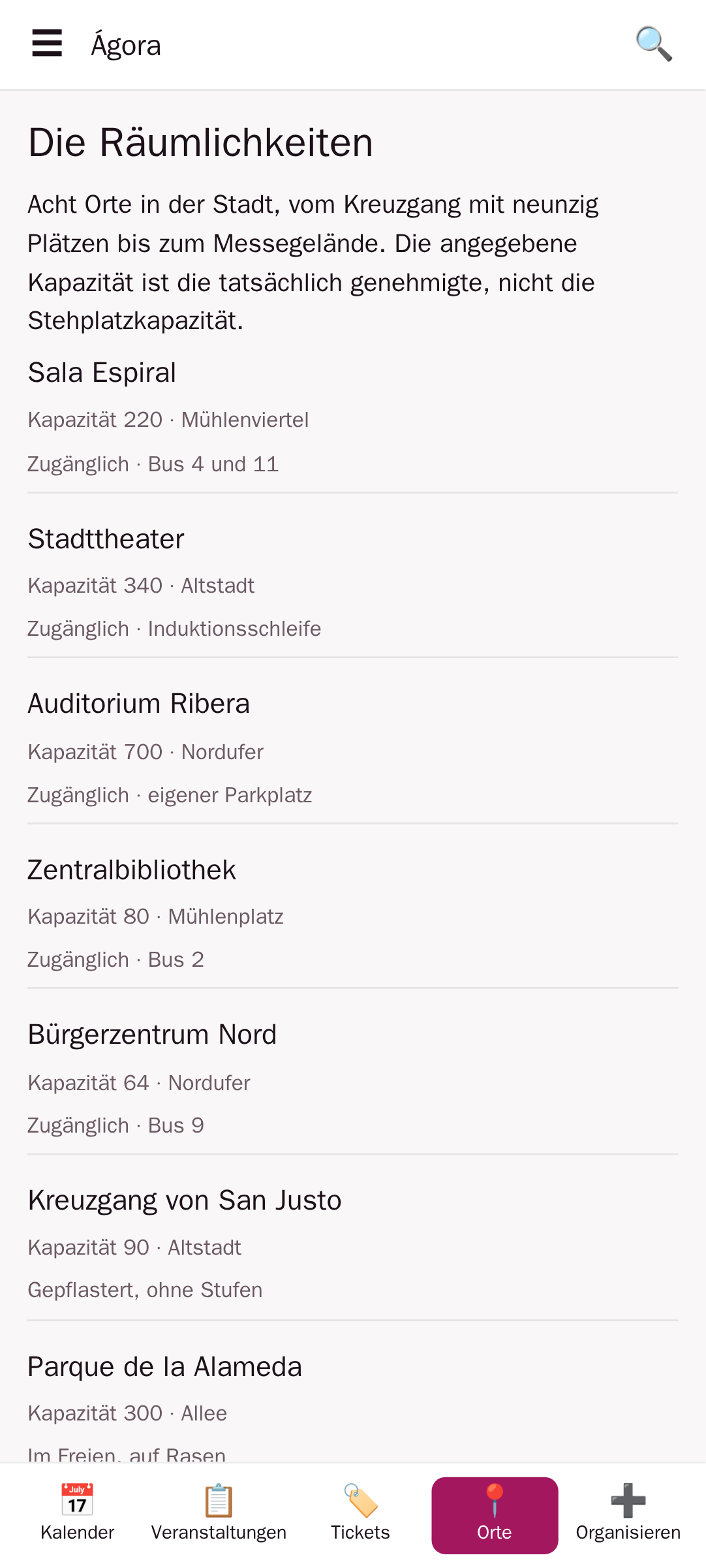Click the Ágora app title
The height and width of the screenshot is (1568, 706).
[126, 44]
